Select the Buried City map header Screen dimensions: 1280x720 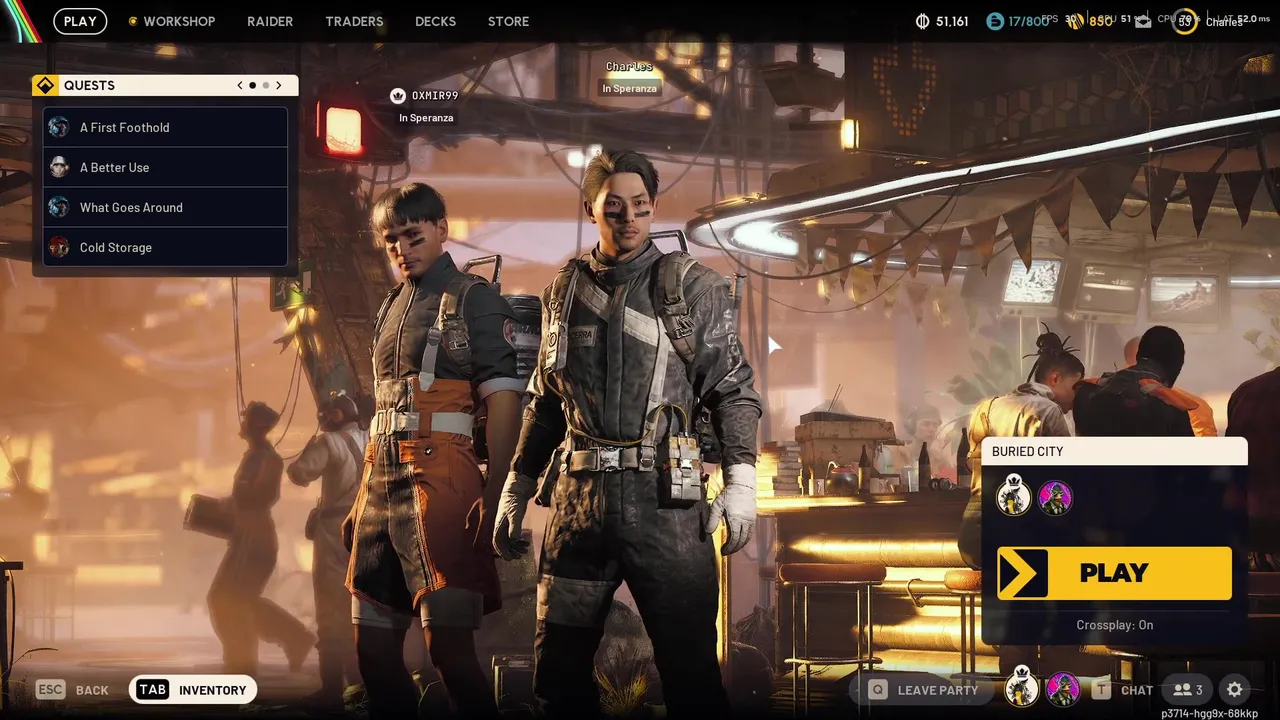click(1114, 451)
